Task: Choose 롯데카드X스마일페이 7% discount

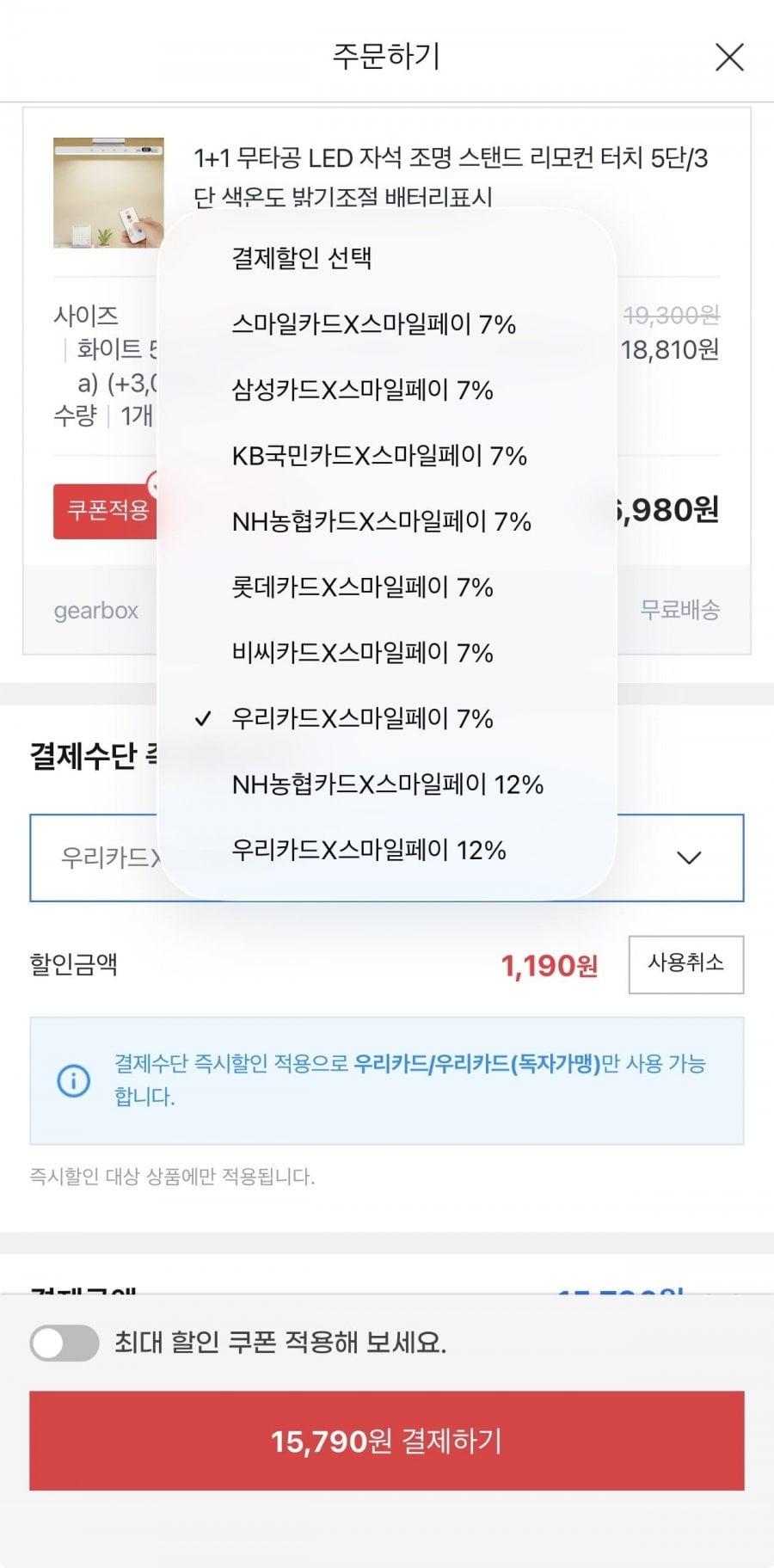Action: (x=362, y=587)
